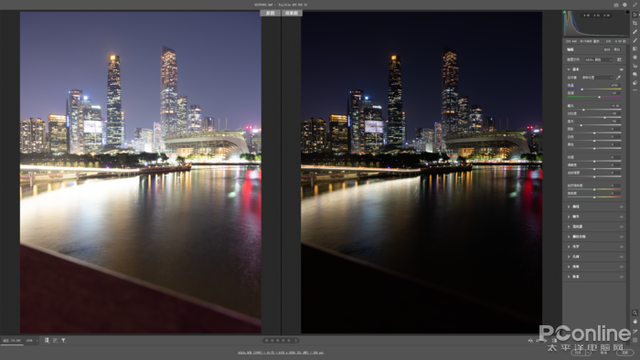Toggle visibility eye of the Color Mixer panel
Viewport: 640px width, 360px height.
click(x=621, y=227)
